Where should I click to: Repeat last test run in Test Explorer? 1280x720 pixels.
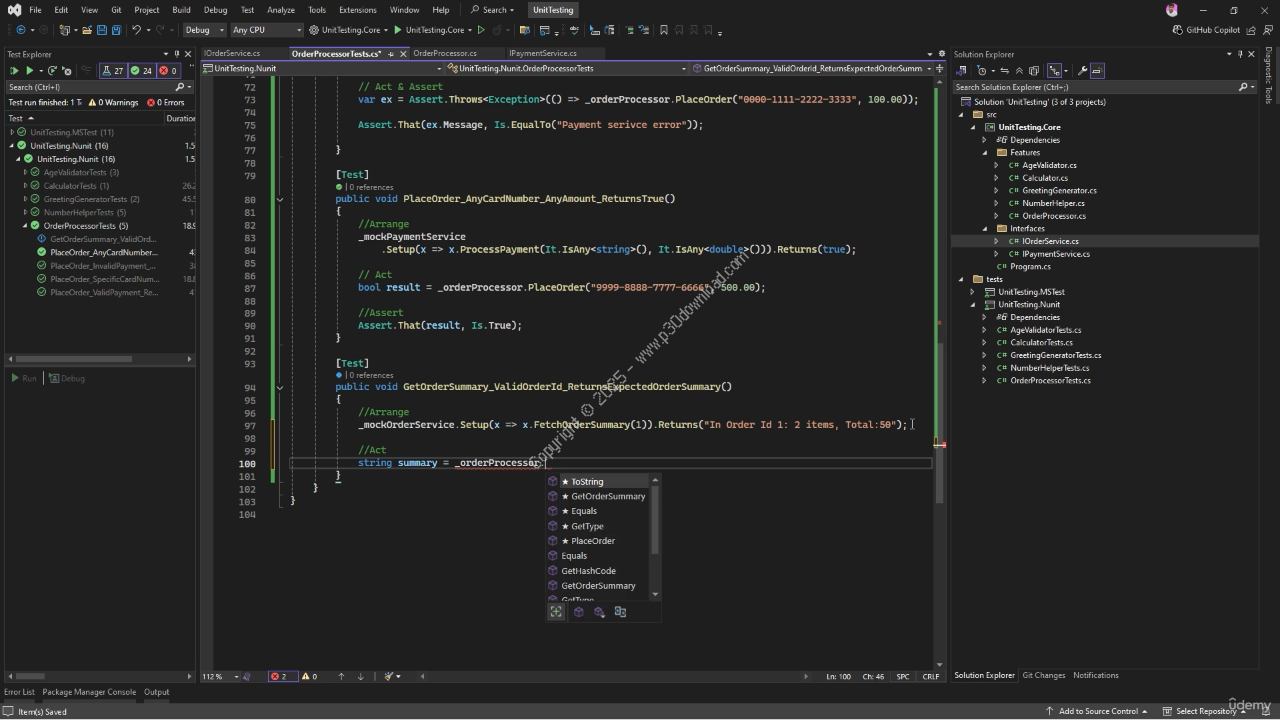[52, 71]
